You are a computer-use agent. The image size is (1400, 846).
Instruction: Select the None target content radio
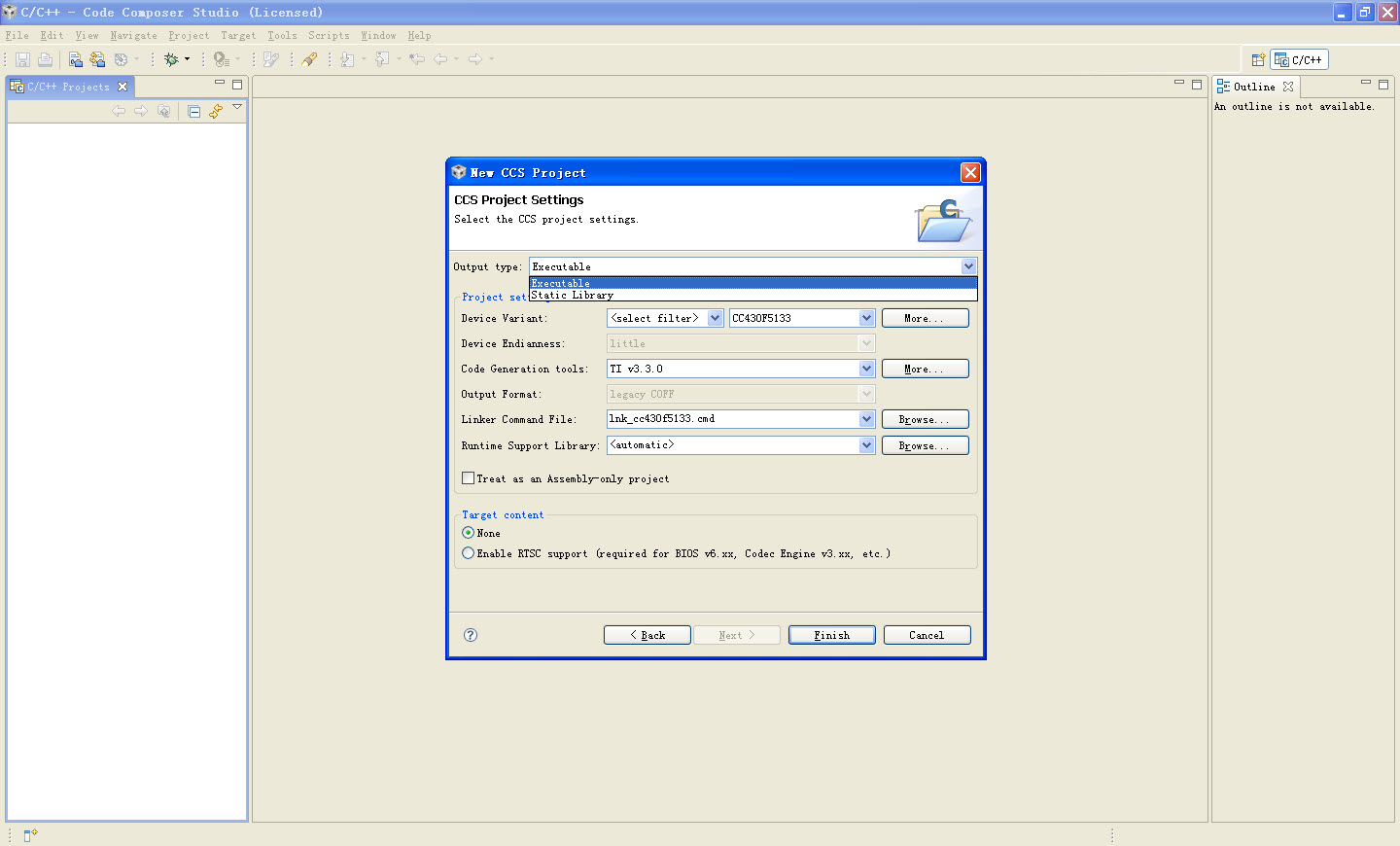tap(469, 533)
